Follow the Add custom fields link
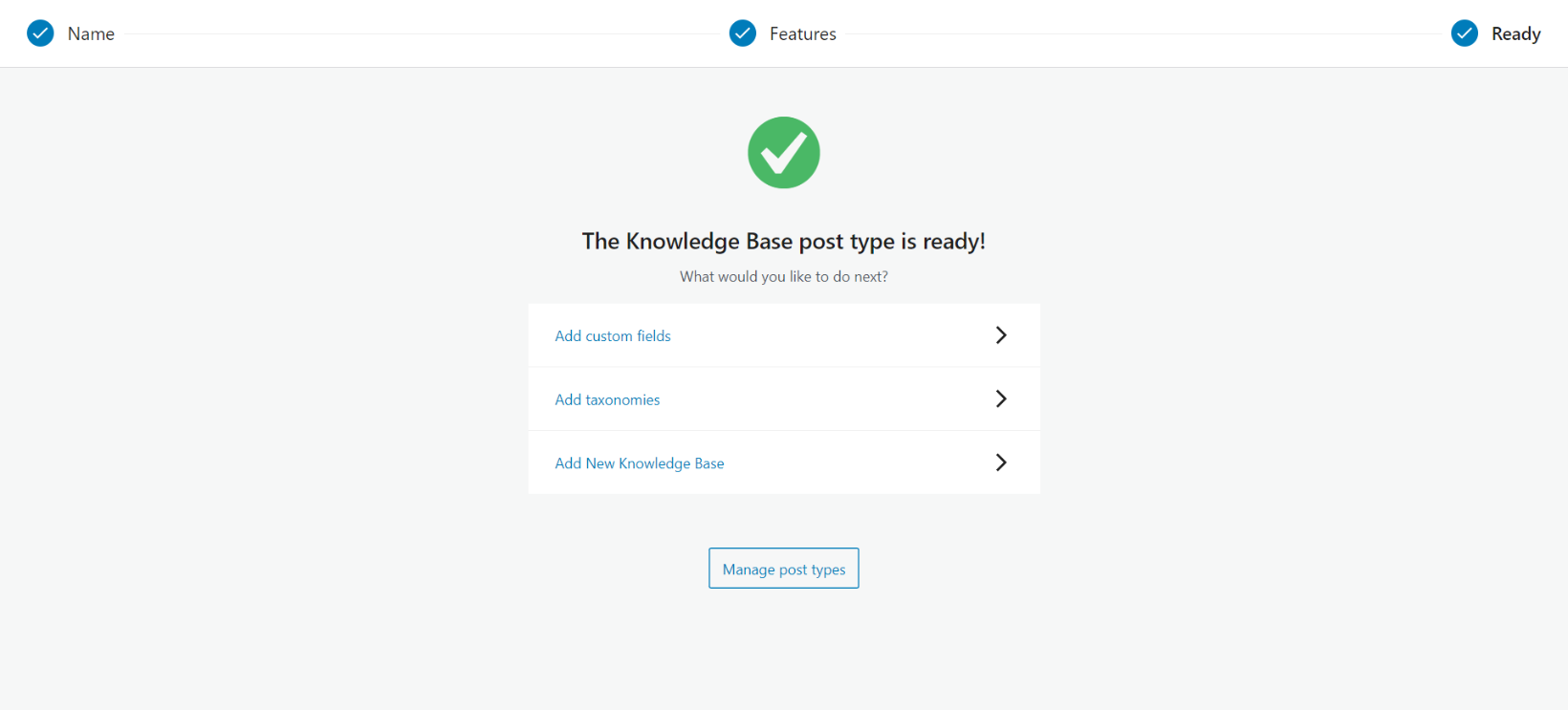Image resolution: width=1568 pixels, height=710 pixels. [x=613, y=335]
